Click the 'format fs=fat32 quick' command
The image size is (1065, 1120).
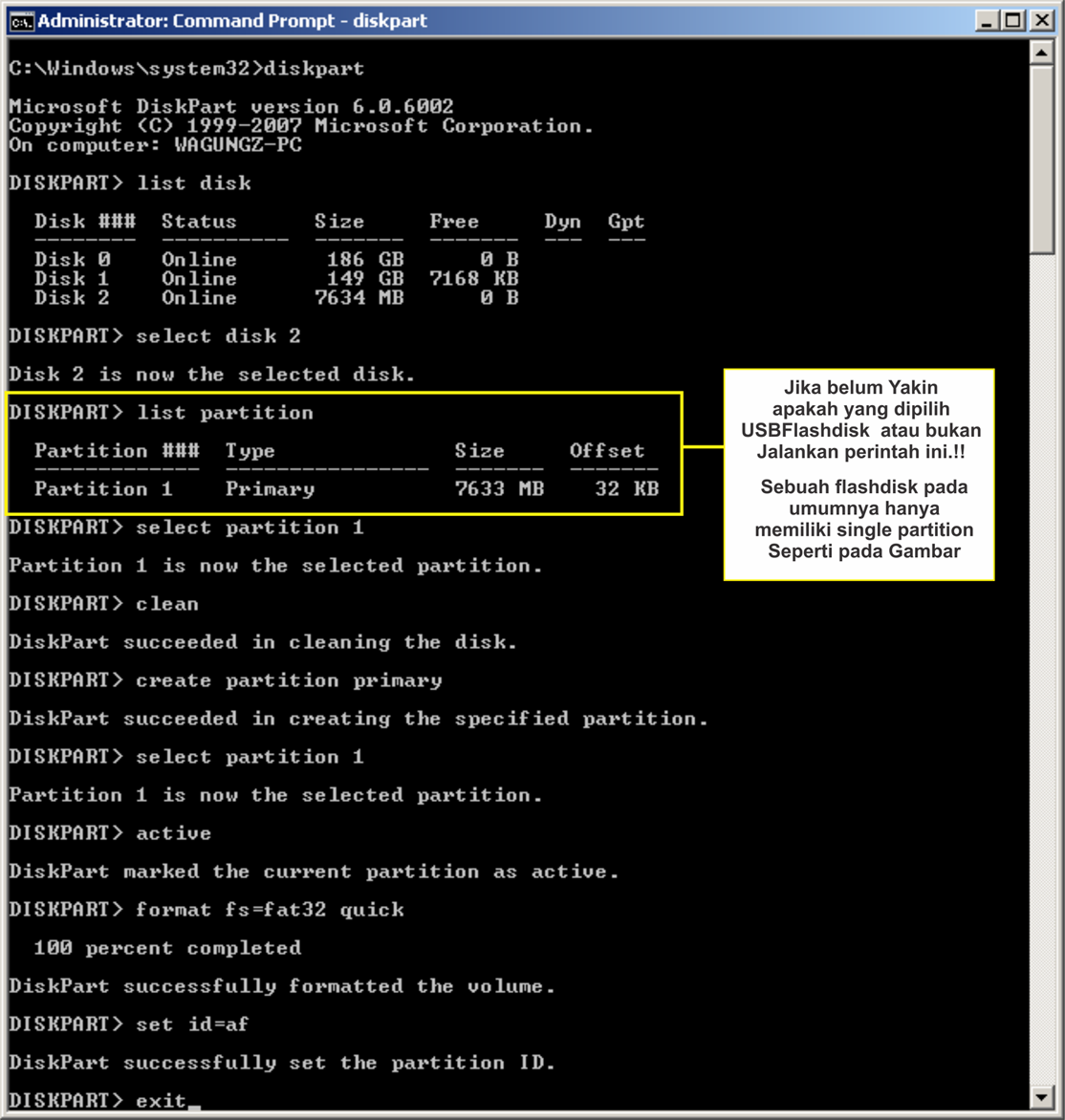pyautogui.click(x=270, y=910)
